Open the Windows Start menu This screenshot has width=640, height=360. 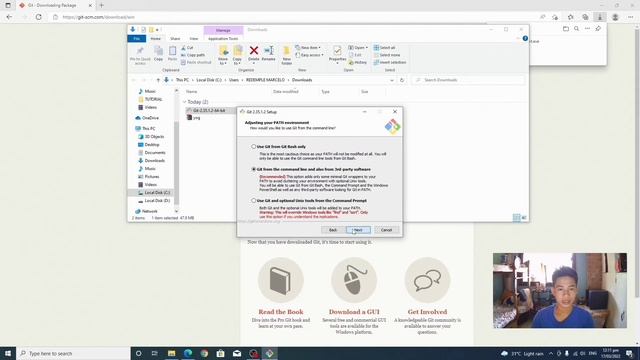click(8, 353)
